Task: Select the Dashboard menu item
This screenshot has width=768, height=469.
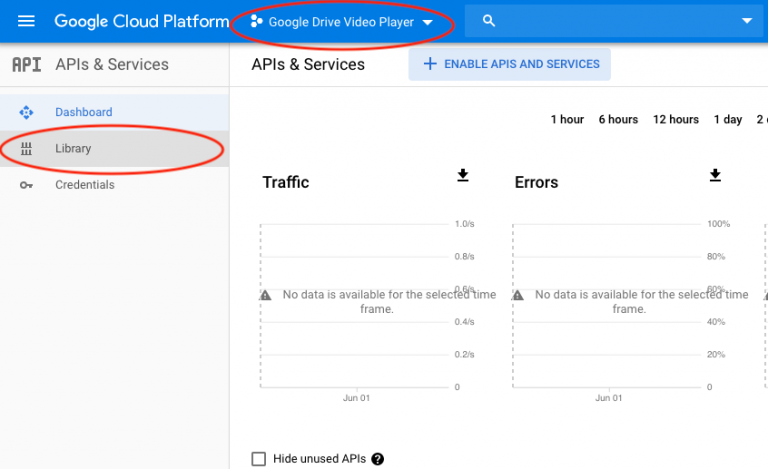Action: coord(84,112)
